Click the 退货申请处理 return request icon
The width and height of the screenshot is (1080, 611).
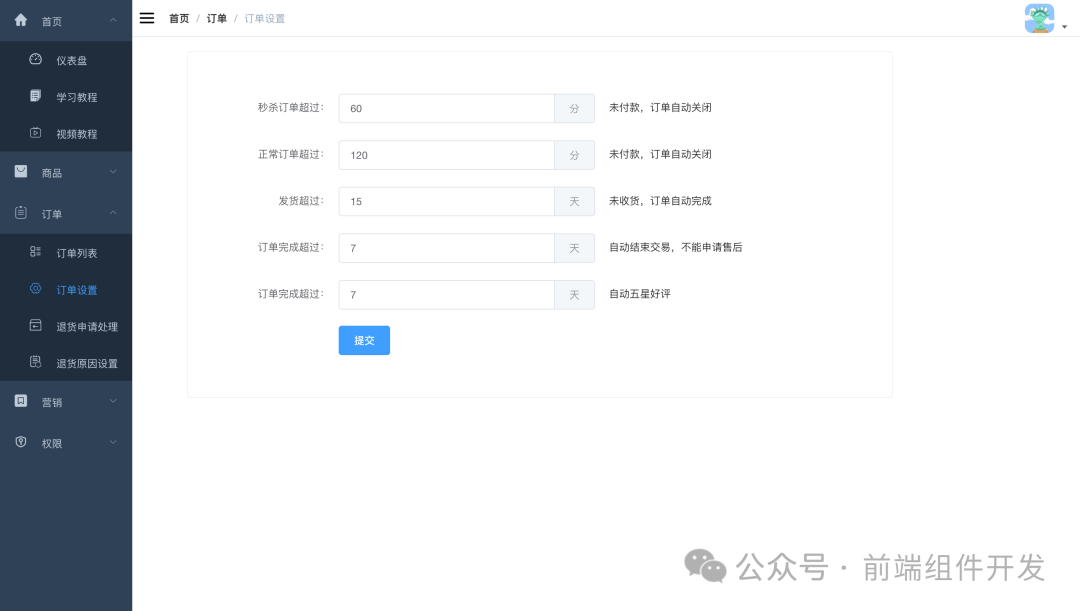(x=37, y=326)
